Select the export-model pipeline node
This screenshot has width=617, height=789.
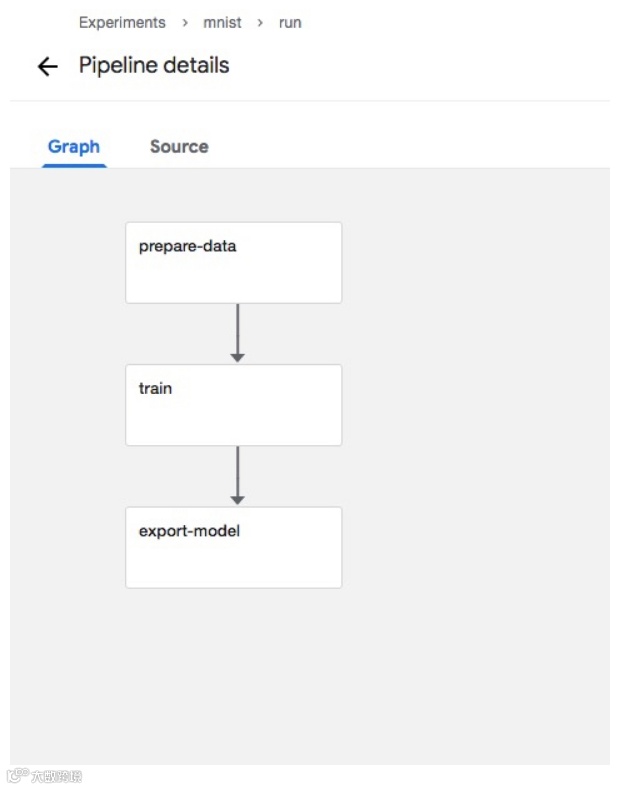point(233,547)
